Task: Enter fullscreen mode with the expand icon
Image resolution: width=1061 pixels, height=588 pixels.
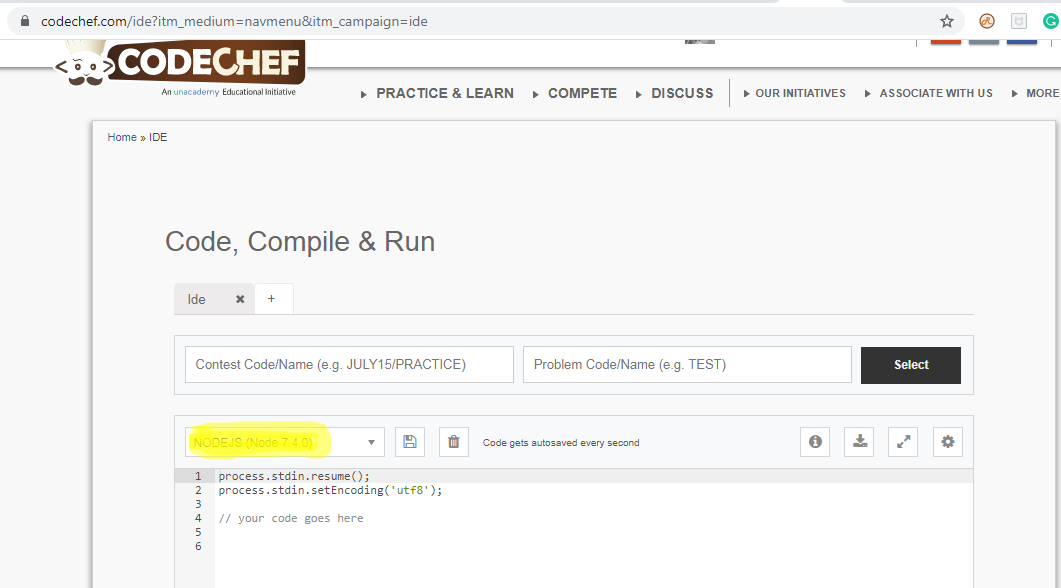Action: pyautogui.click(x=902, y=441)
